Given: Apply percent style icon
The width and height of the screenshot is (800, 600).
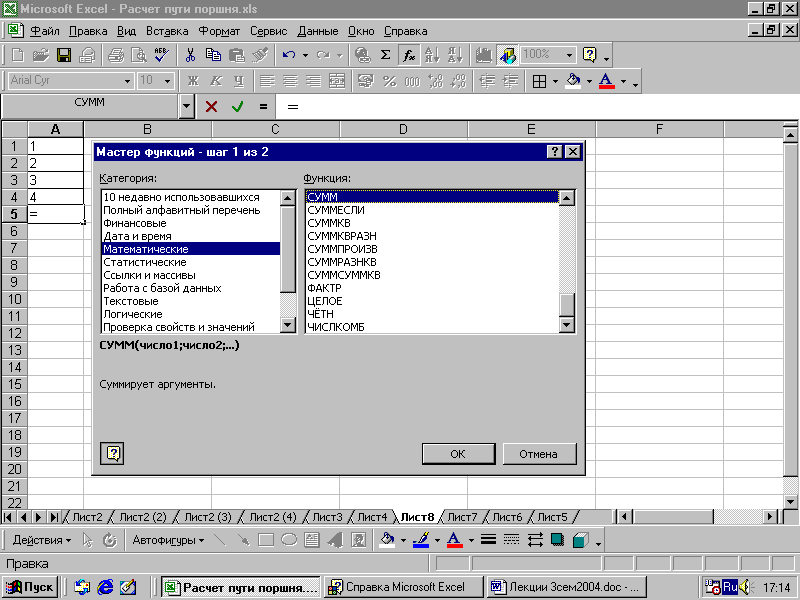Looking at the screenshot, I should [x=389, y=81].
